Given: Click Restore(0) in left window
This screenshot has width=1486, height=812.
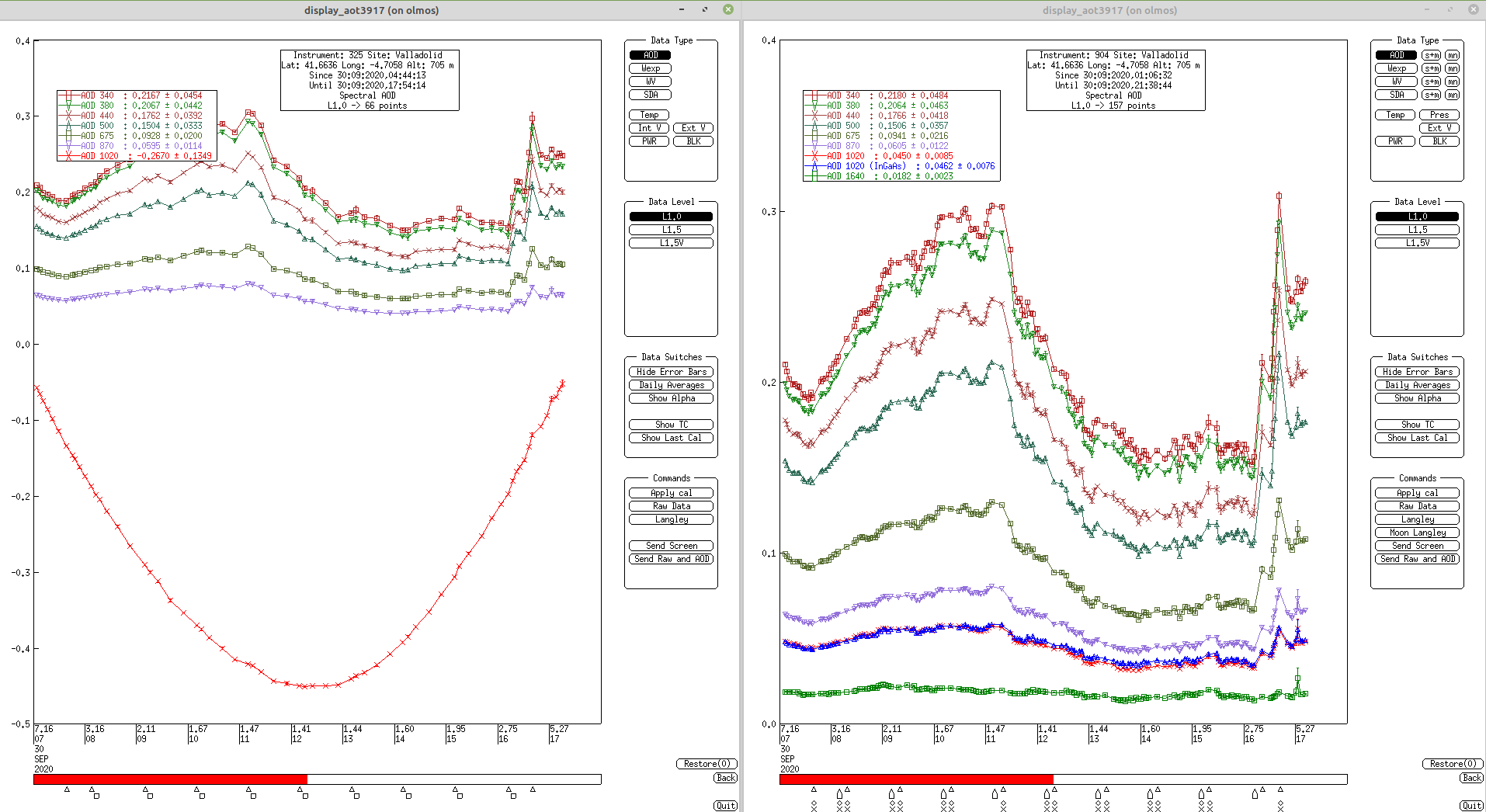Looking at the screenshot, I should 707,764.
